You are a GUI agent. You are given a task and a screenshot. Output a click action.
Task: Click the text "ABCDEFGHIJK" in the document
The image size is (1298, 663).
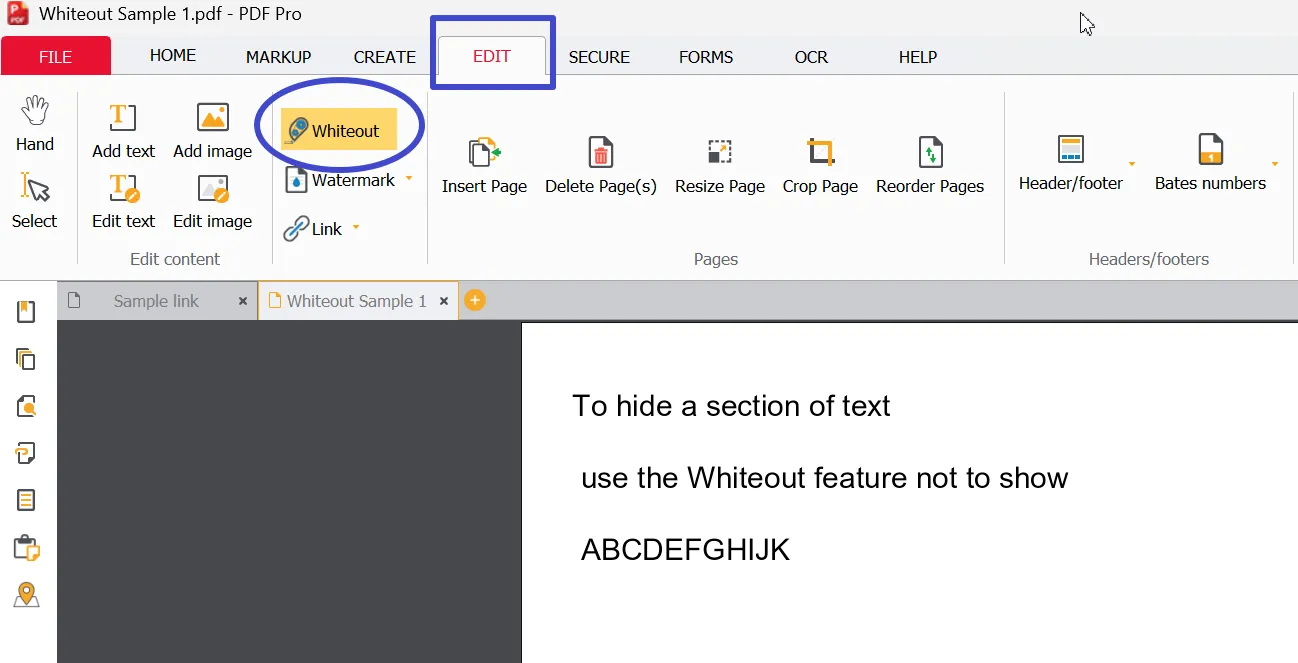coord(685,550)
